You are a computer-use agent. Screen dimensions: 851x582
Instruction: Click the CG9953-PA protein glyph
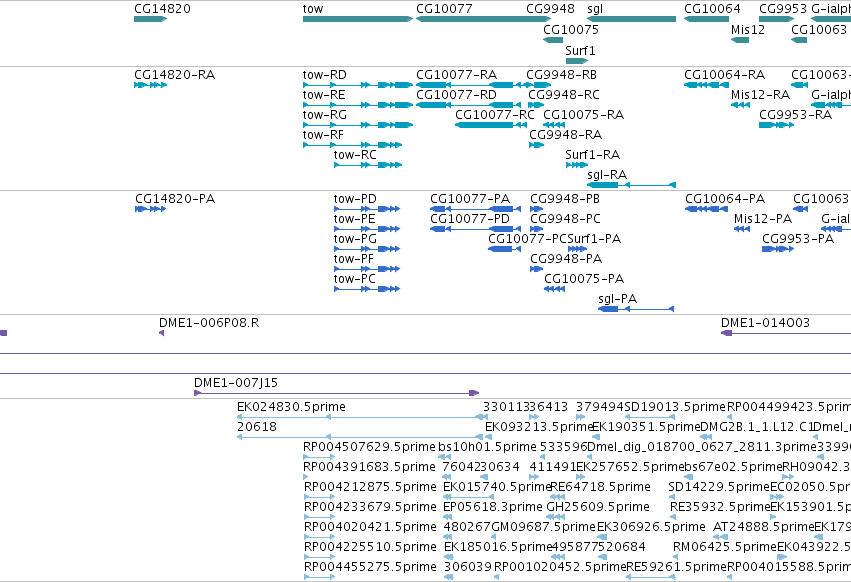778,249
